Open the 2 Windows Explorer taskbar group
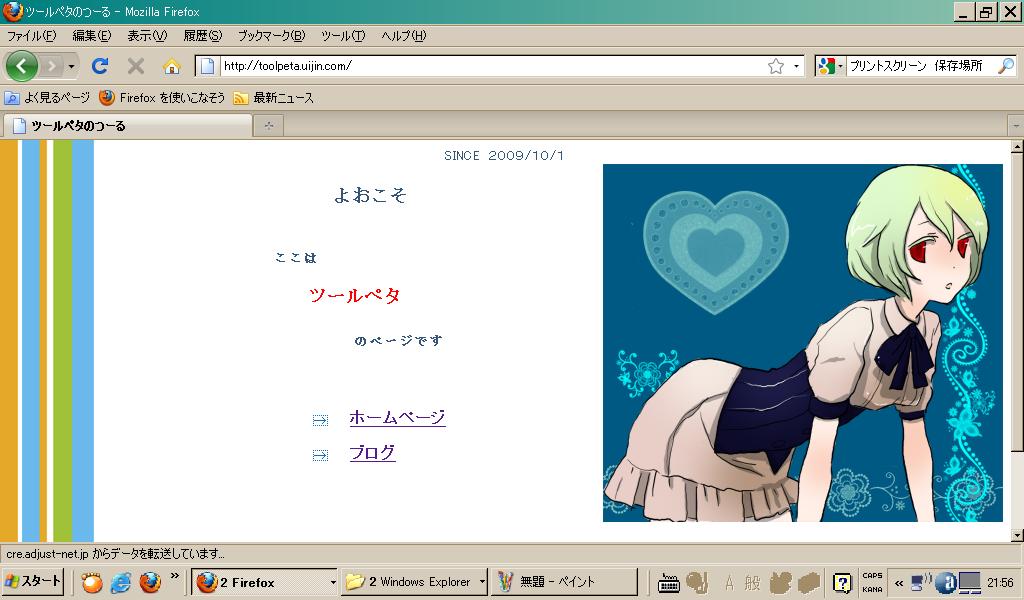 415,582
